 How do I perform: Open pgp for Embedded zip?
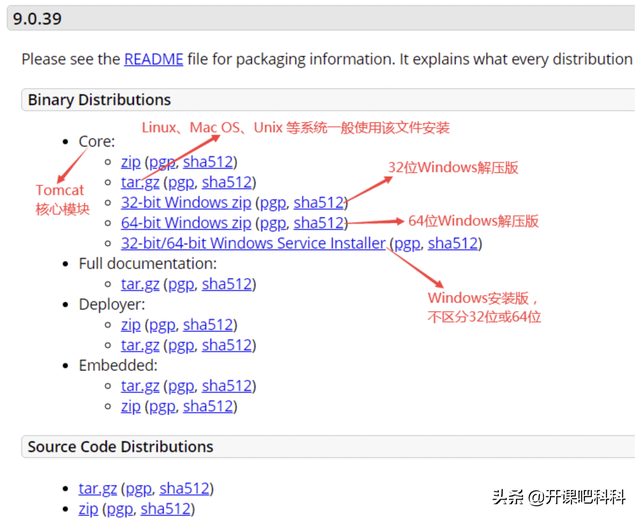[x=162, y=407]
